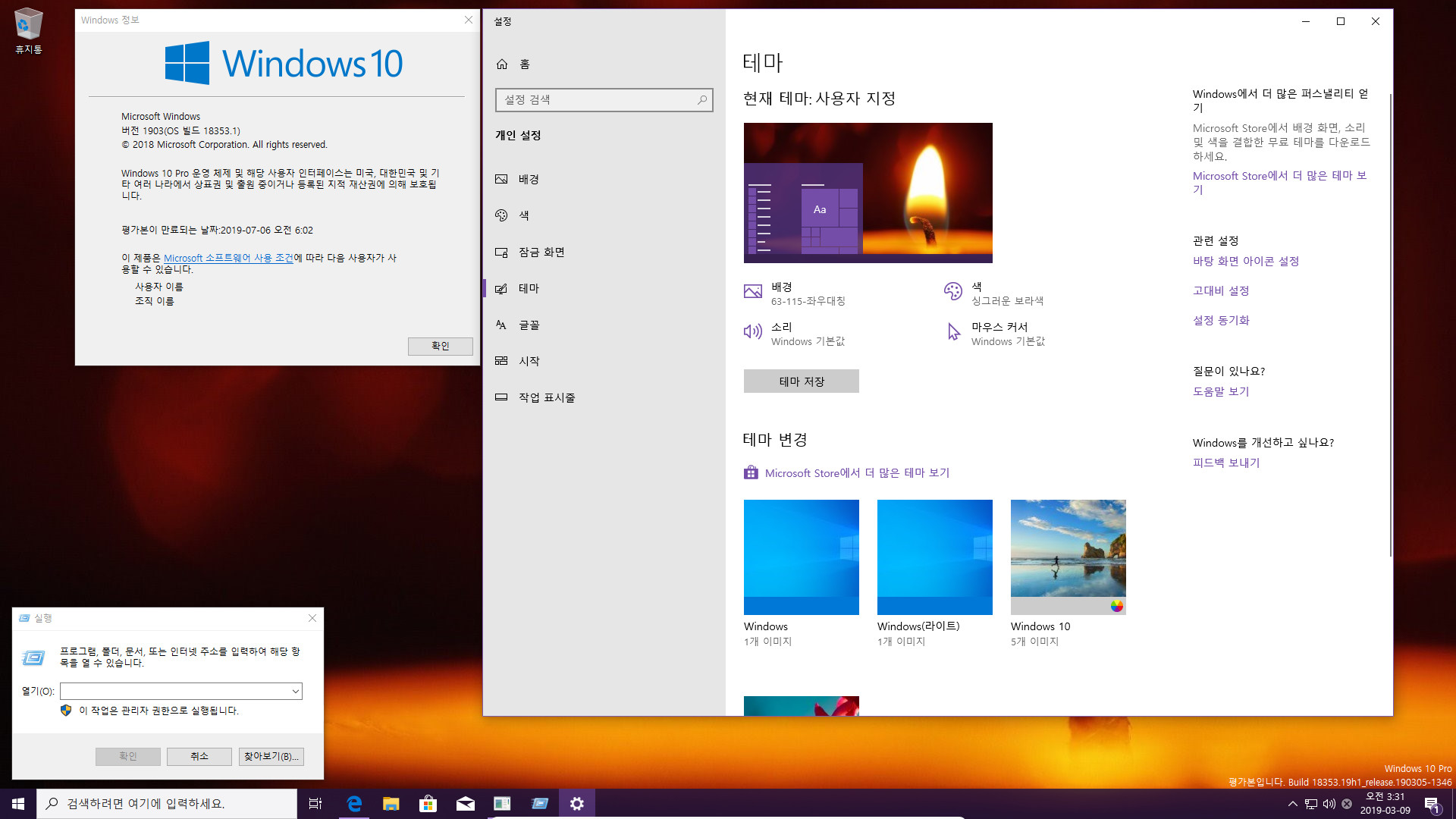Click Cancel in the Run dialog

coord(199,757)
